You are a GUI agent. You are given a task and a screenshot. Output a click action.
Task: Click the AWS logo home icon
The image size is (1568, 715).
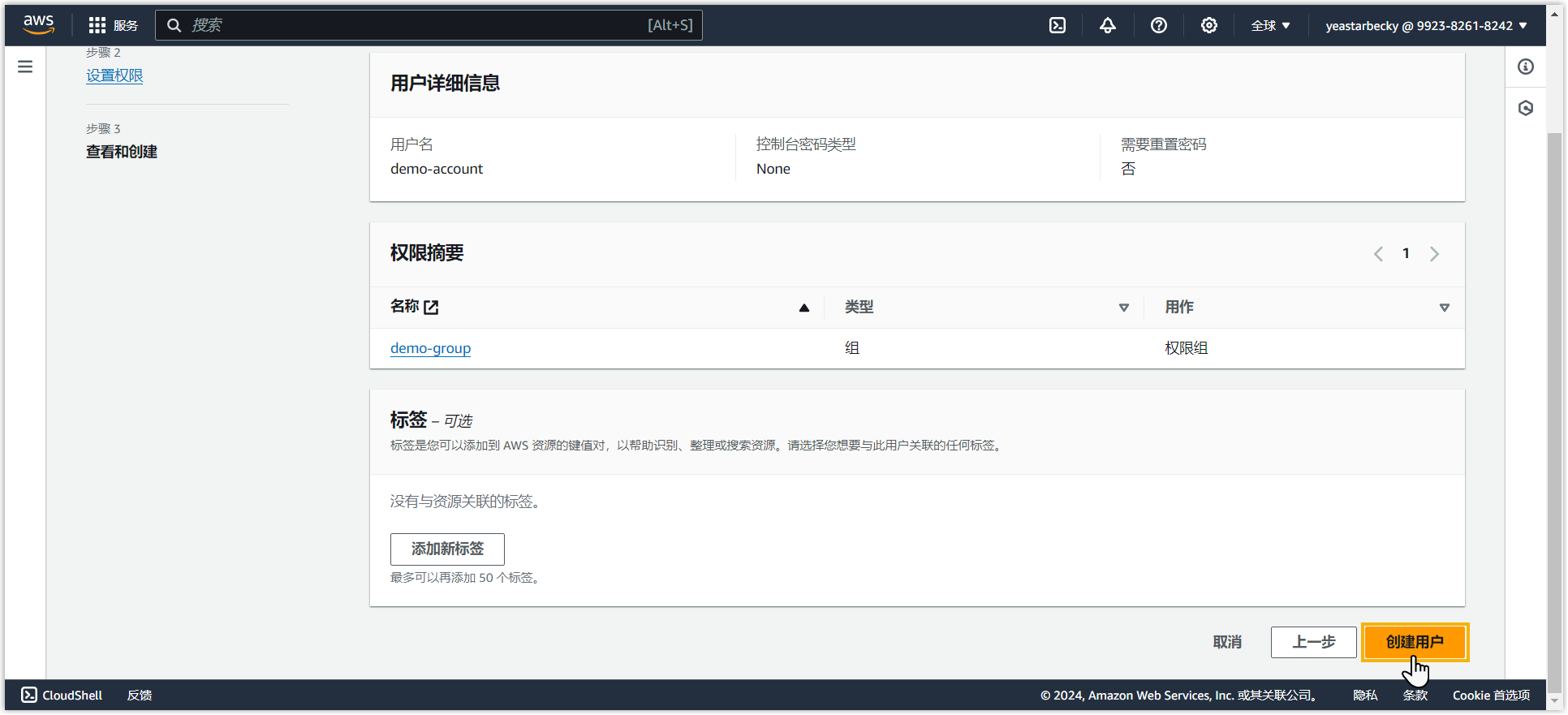[38, 24]
